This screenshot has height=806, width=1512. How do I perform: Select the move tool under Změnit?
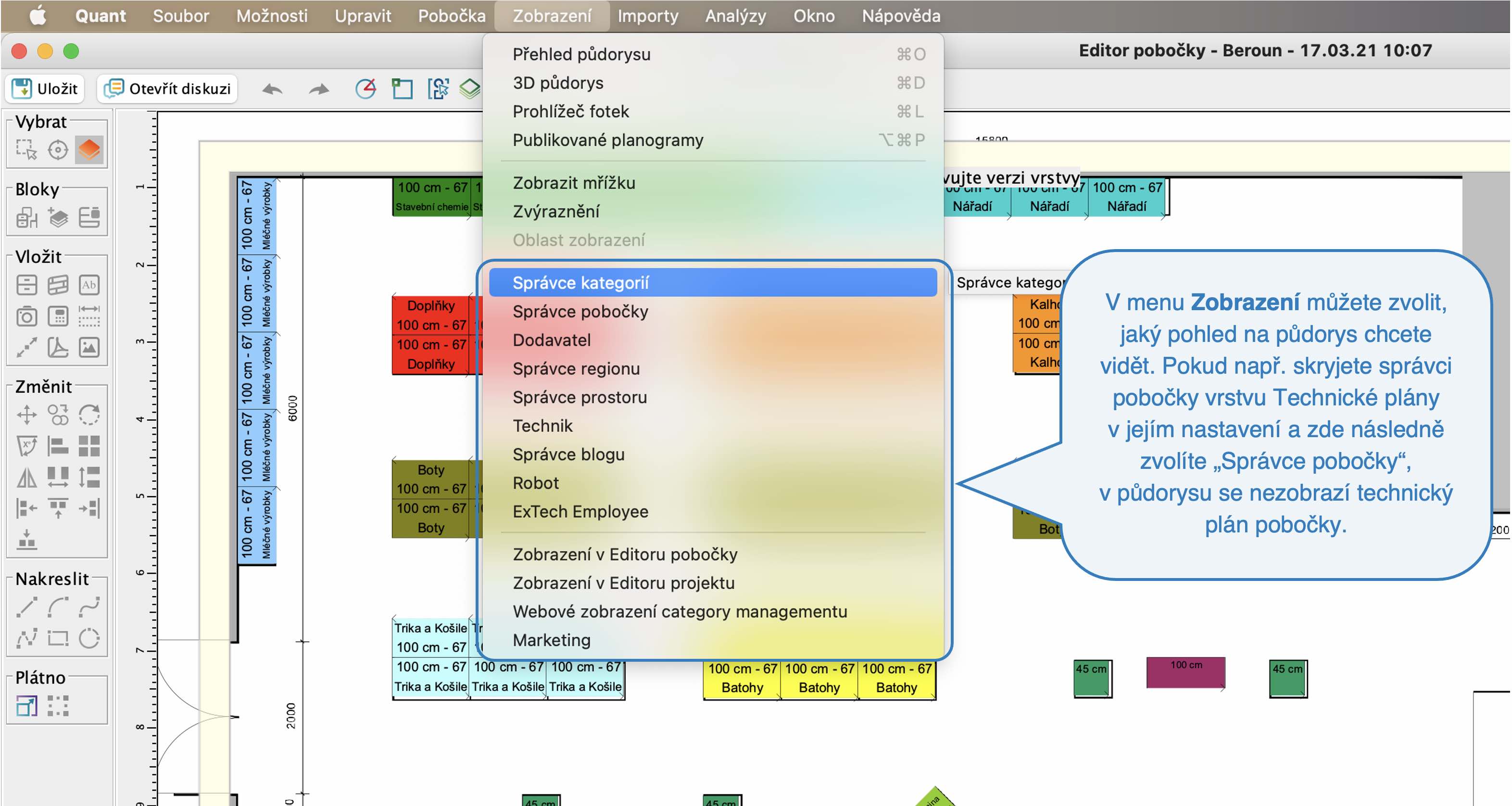(26, 415)
